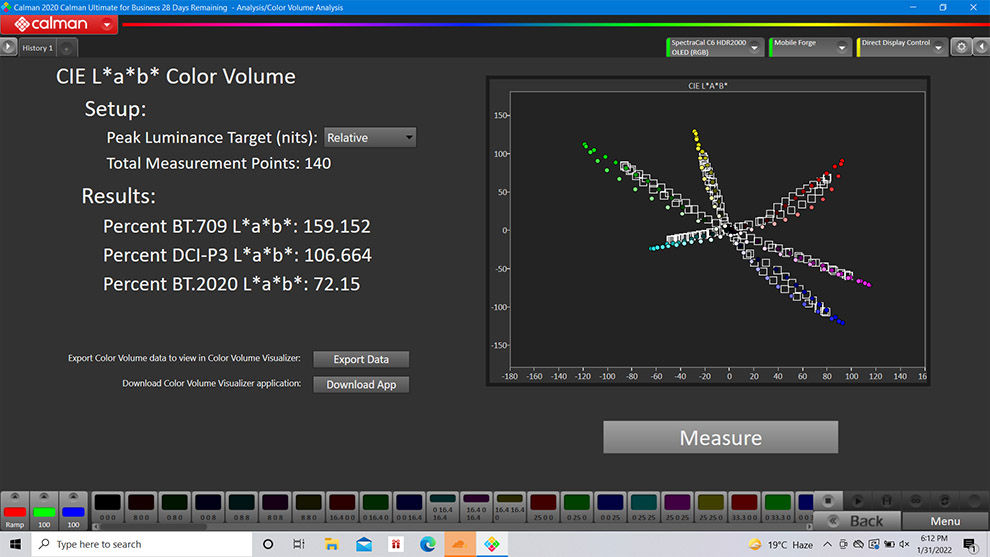Select the 25 0 25 patch
The image size is (990, 557).
677,507
